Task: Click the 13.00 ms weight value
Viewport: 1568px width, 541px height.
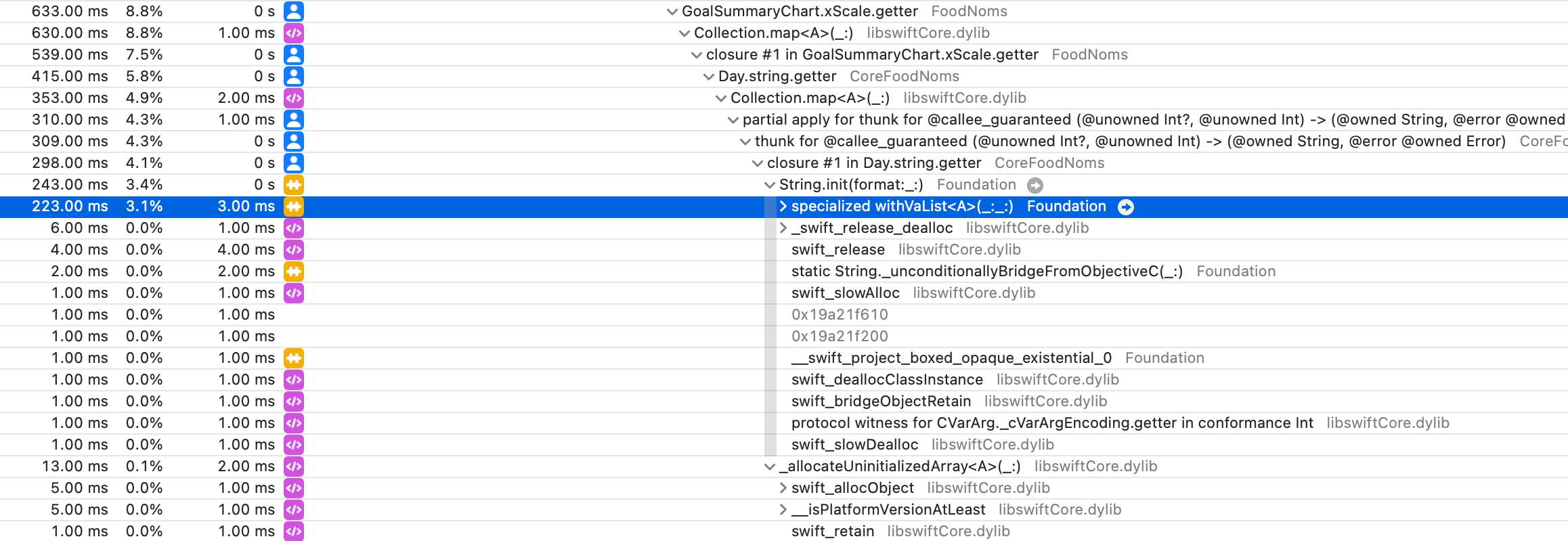Action: coord(75,467)
